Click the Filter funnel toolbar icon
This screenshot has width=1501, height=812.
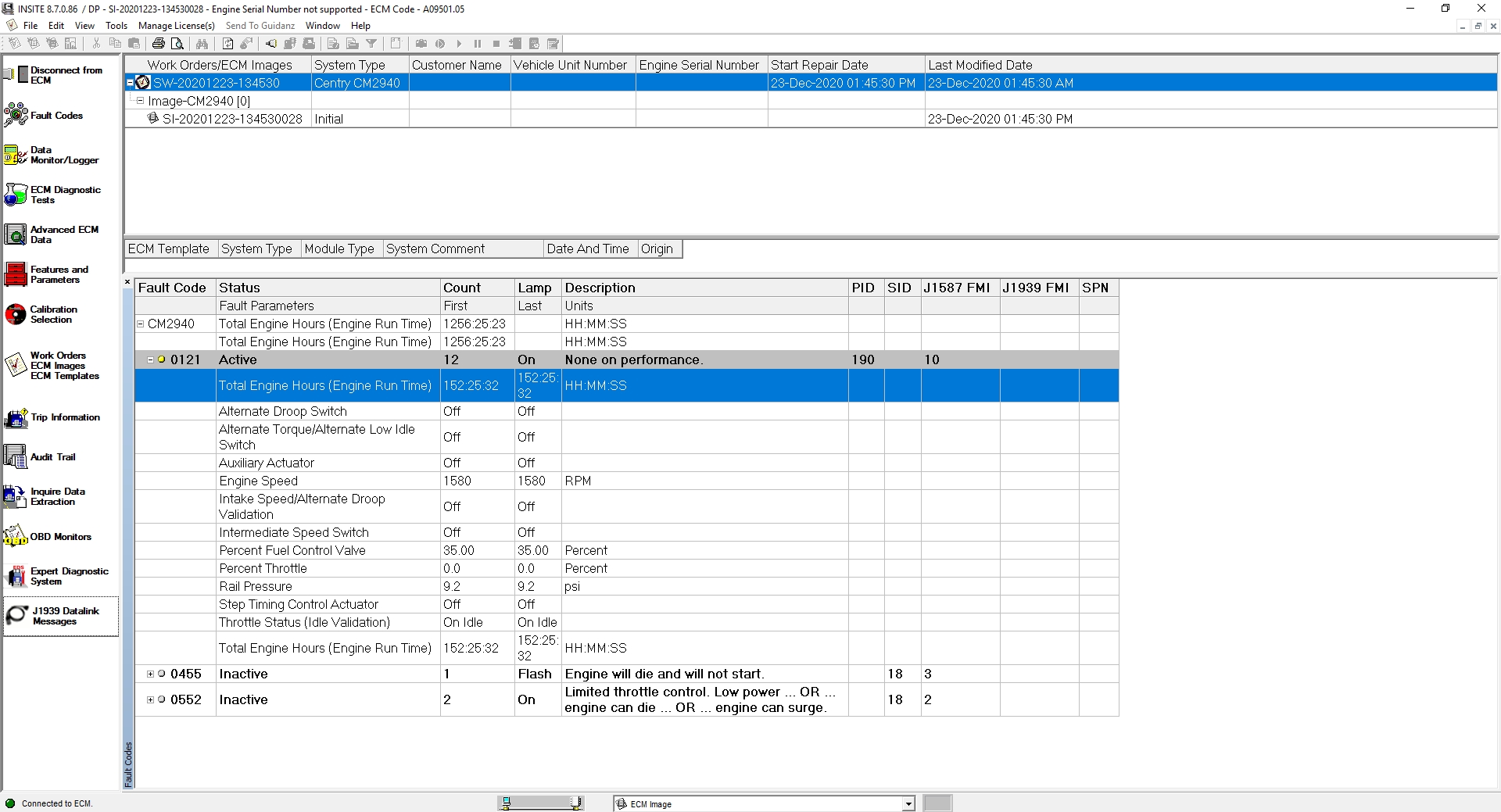372,44
